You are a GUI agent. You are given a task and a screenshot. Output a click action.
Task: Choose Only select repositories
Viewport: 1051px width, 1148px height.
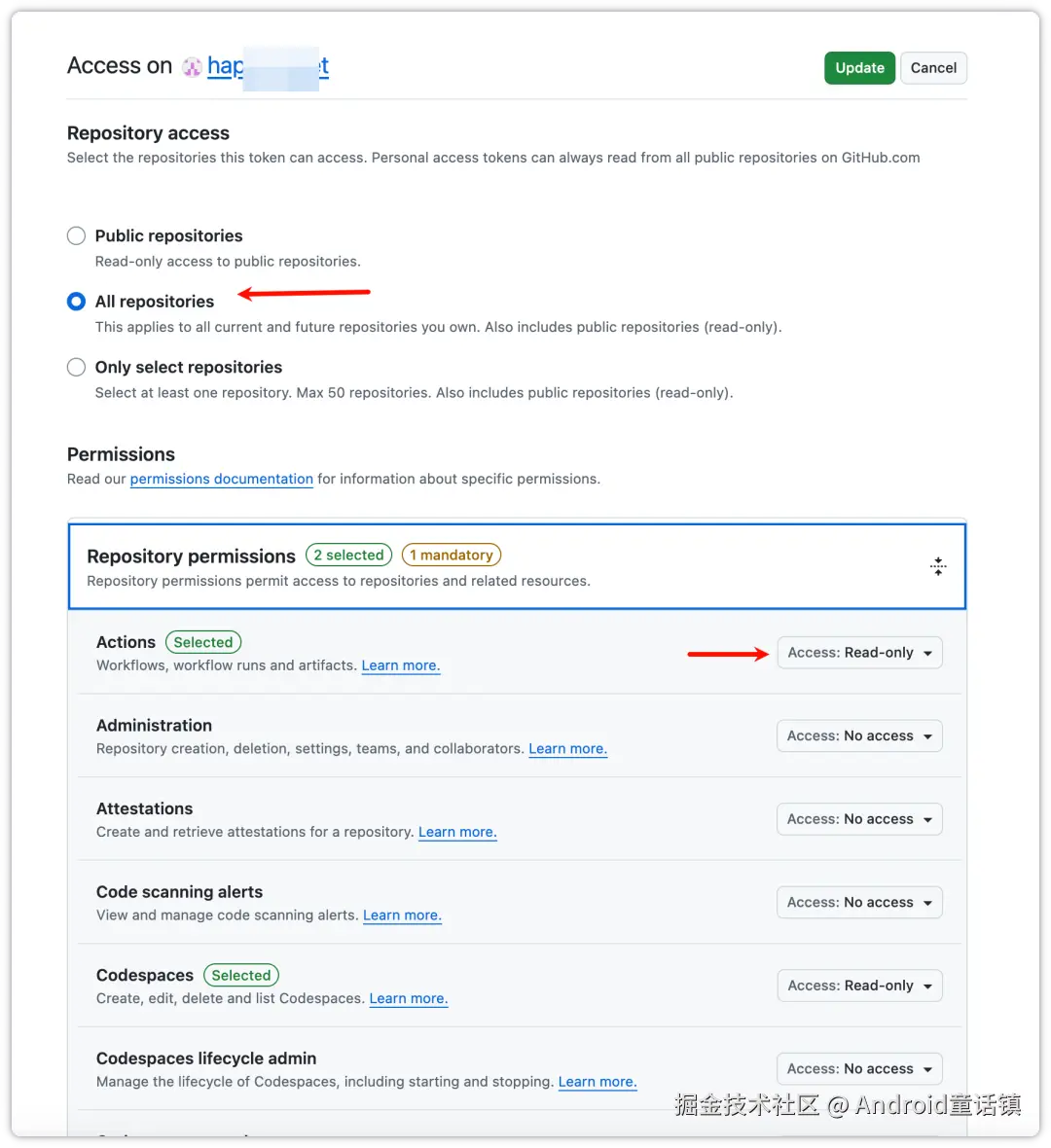(x=76, y=367)
